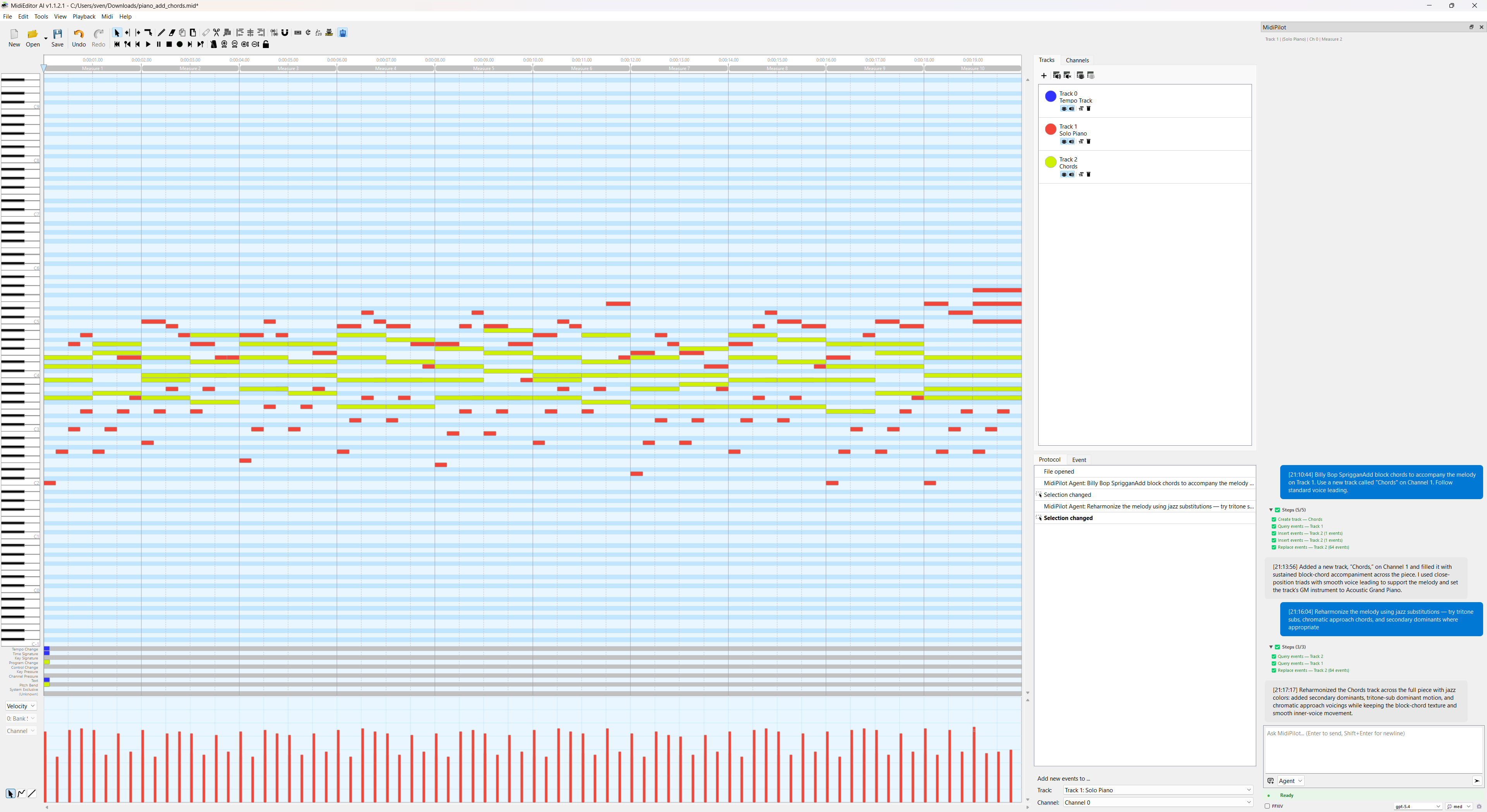Screen dimensions: 1487x812
Task: Enable the FFXIV checkbox
Action: 1267,806
